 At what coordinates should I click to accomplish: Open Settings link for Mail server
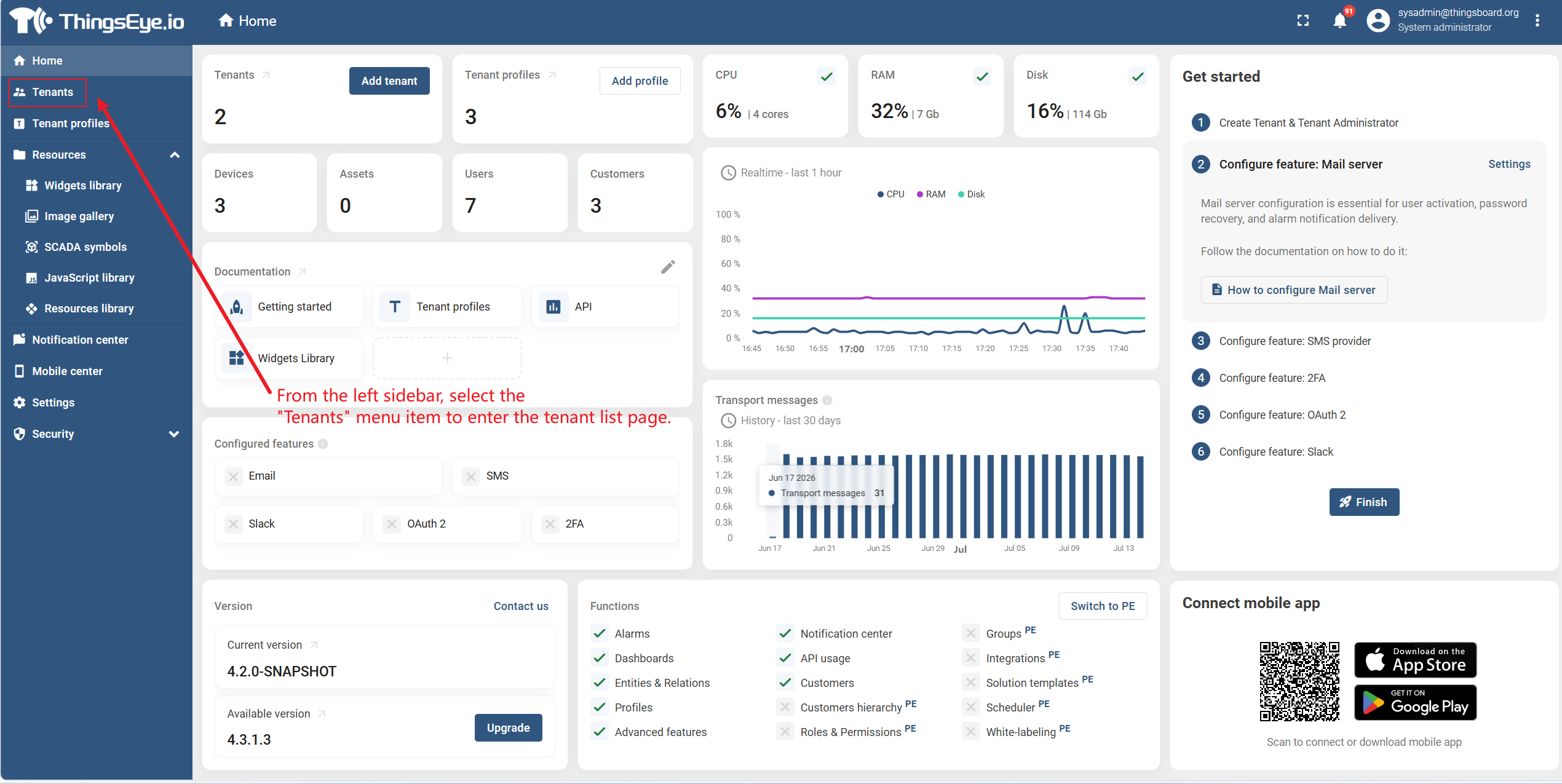click(1509, 164)
